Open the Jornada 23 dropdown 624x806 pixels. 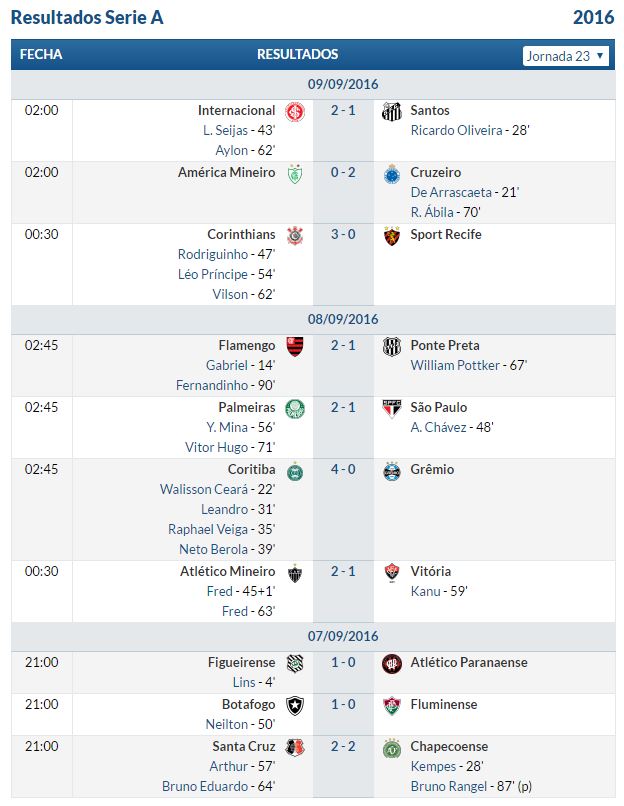565,56
